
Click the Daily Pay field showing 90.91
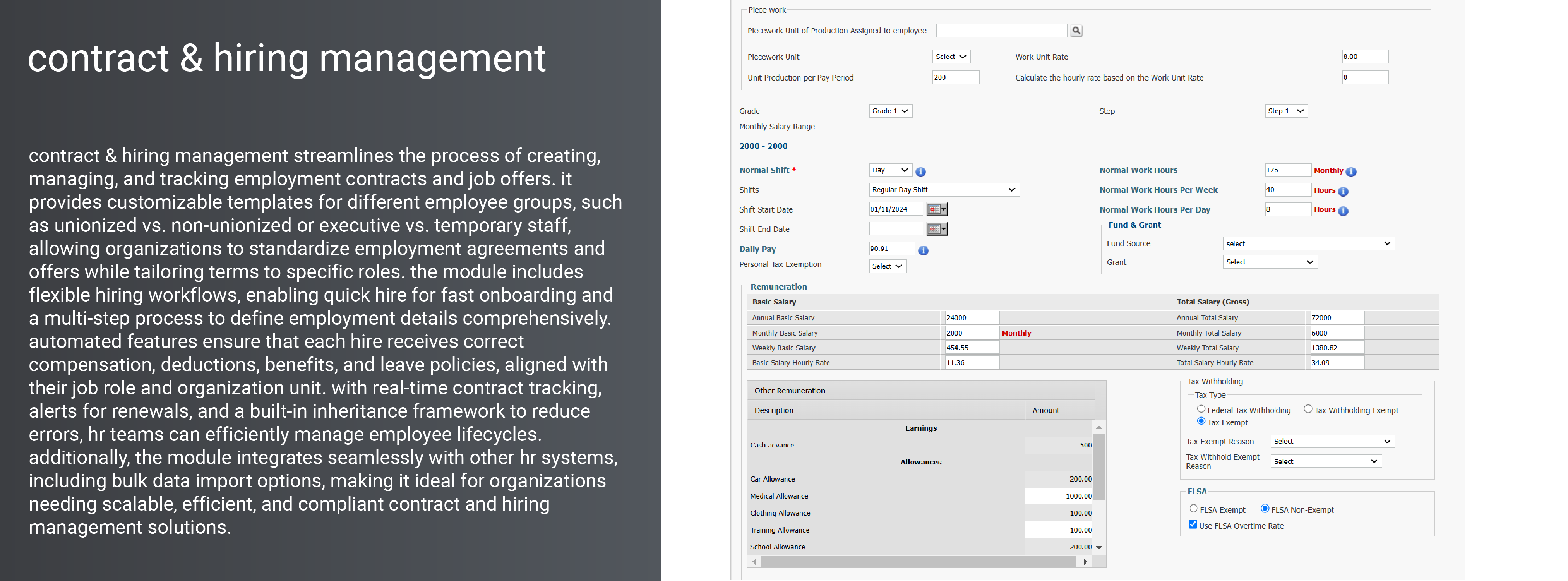point(892,249)
